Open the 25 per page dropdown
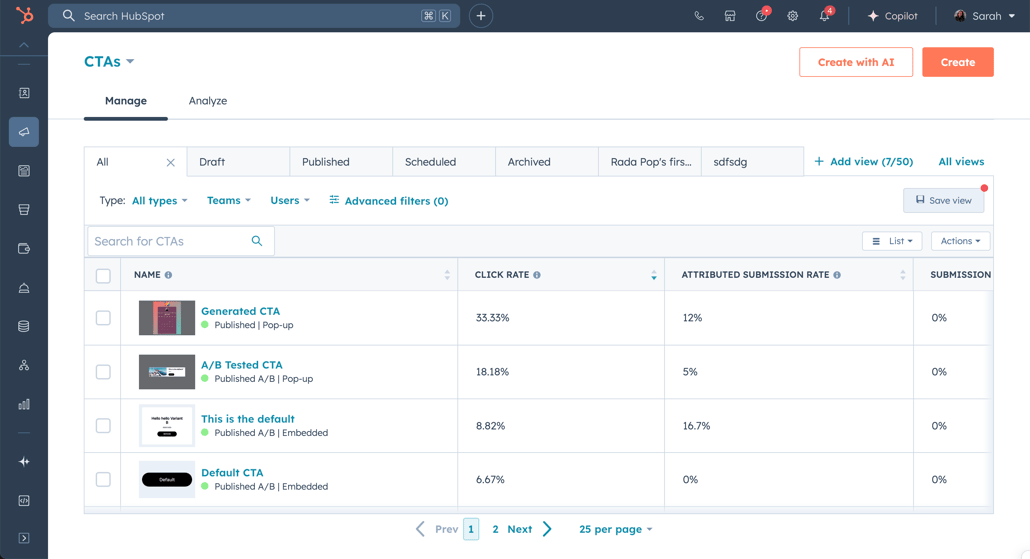This screenshot has width=1030, height=559. click(x=616, y=529)
